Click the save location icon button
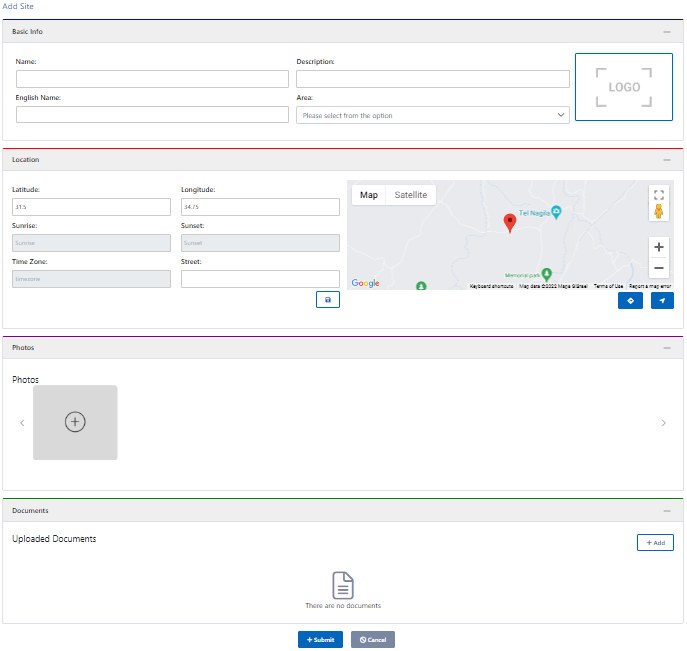Image resolution: width=687 pixels, height=651 pixels. tap(328, 300)
